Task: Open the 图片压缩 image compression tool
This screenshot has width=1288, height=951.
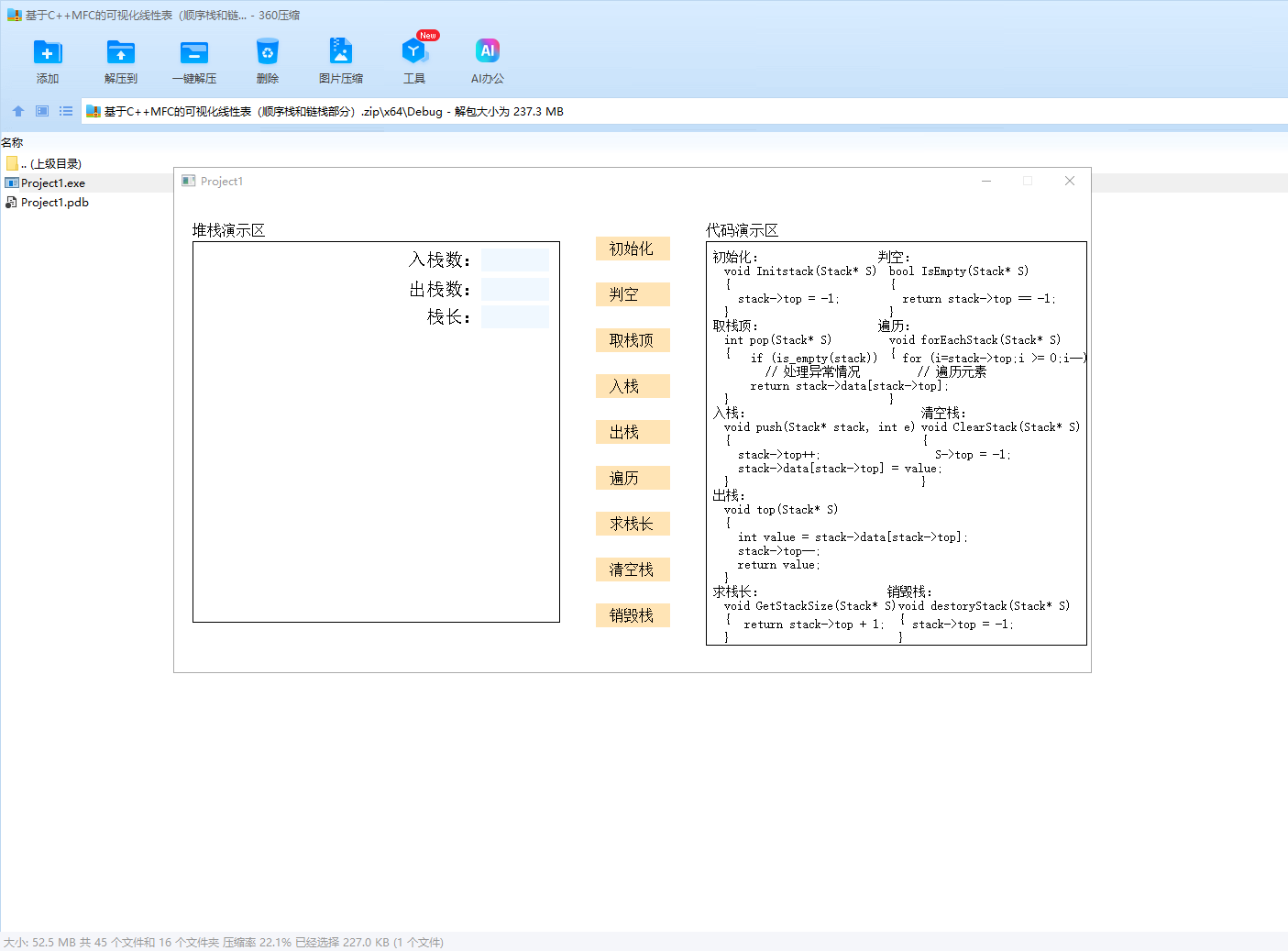Action: pos(341,53)
